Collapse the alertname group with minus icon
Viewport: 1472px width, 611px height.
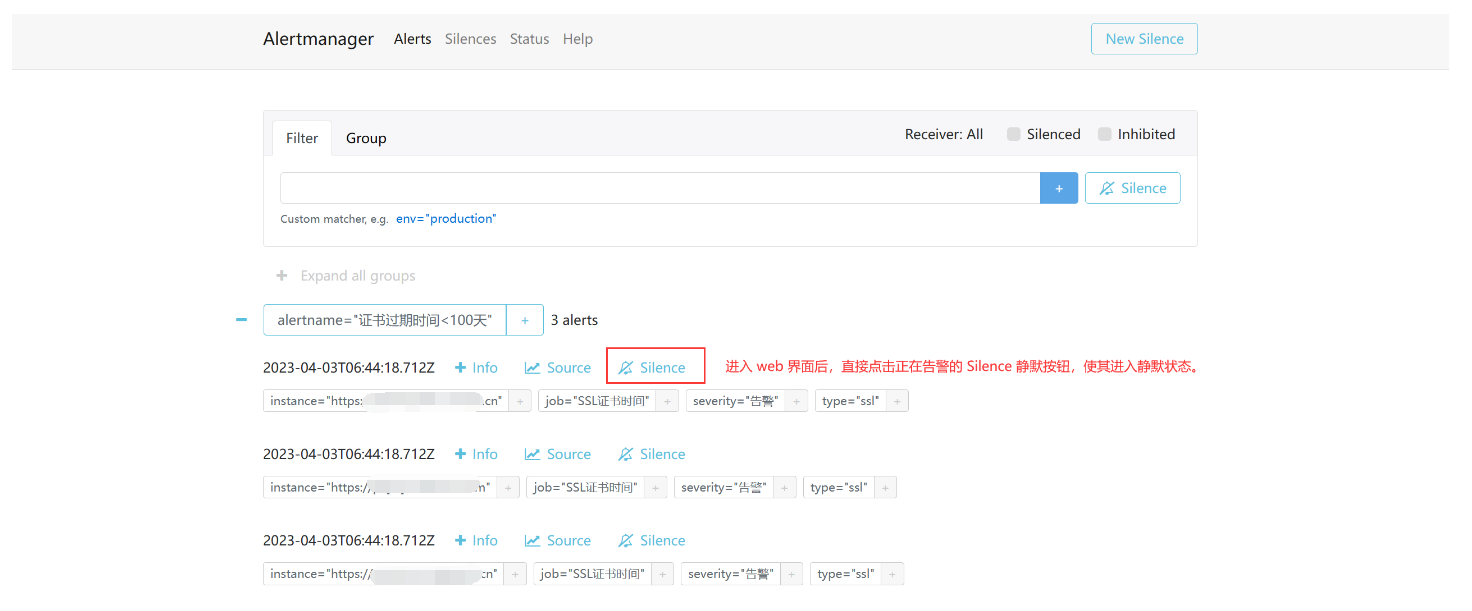(x=241, y=320)
